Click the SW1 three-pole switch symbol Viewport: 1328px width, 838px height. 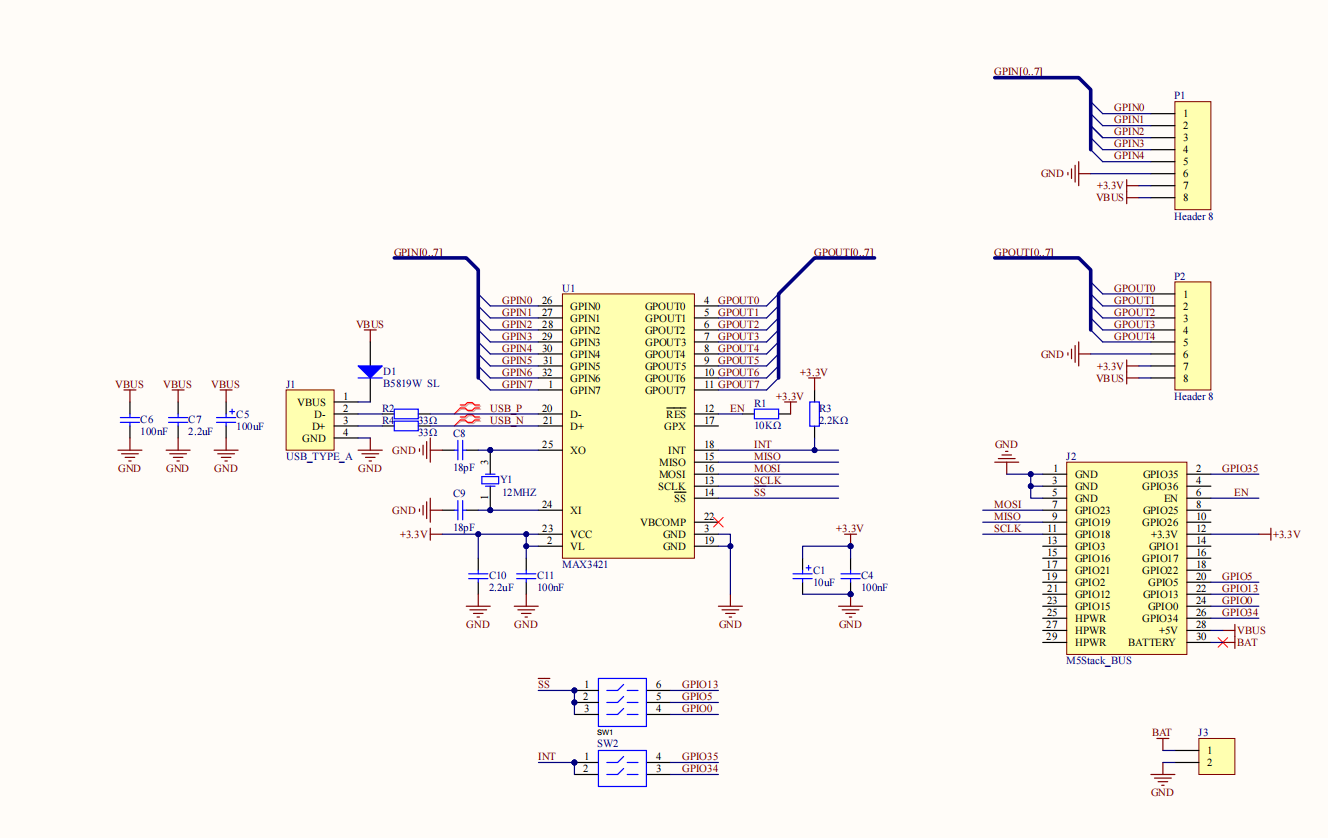pyautogui.click(x=622, y=701)
